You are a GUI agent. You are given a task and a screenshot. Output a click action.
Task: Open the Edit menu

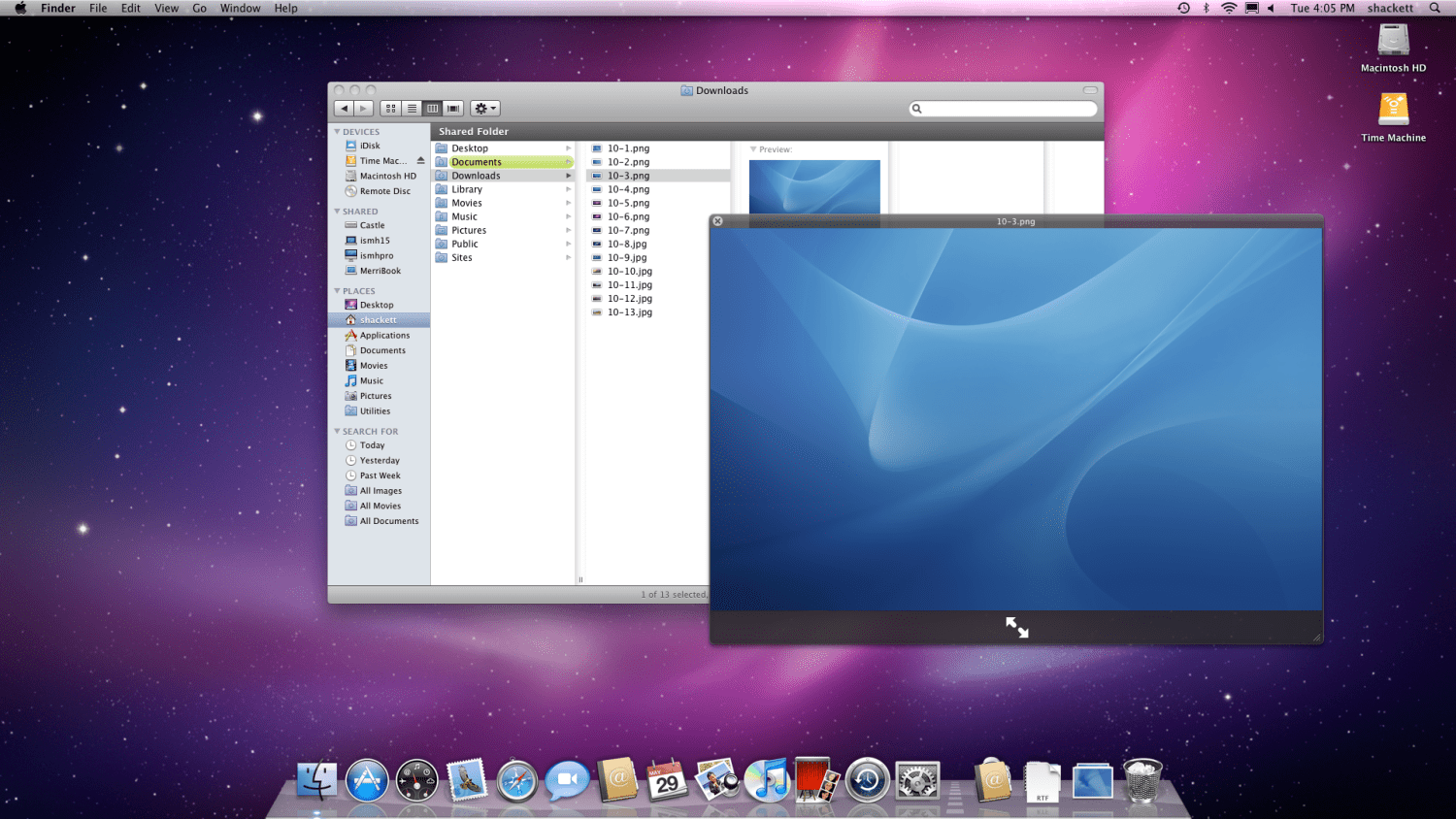click(x=131, y=8)
